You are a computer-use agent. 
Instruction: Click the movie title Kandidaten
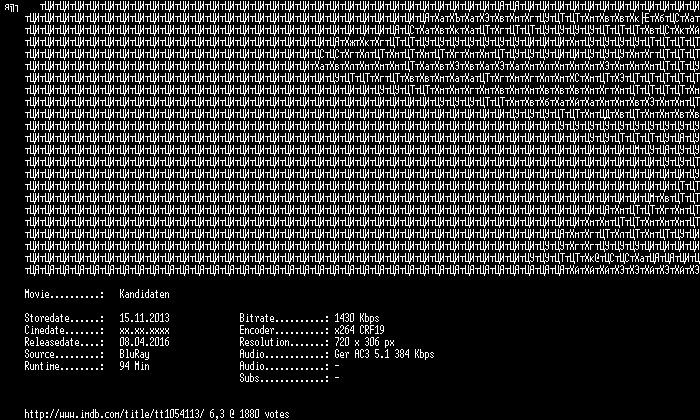click(144, 294)
